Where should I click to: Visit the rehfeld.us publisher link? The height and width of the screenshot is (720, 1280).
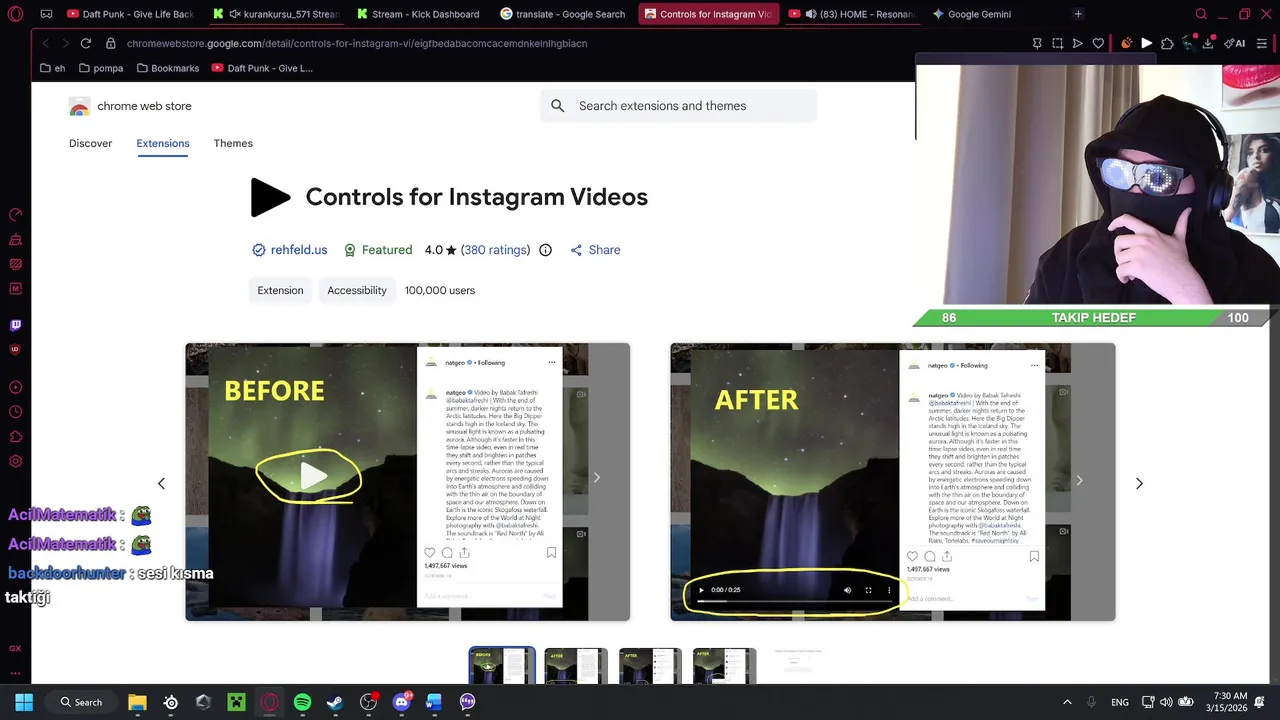(299, 250)
